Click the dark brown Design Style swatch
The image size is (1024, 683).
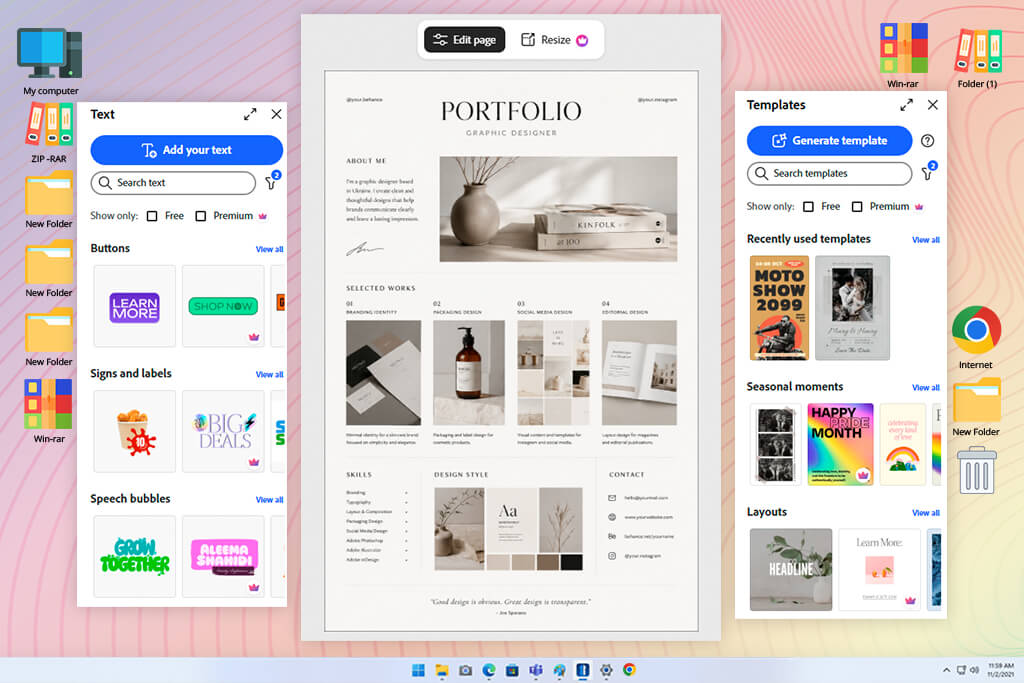(x=547, y=562)
